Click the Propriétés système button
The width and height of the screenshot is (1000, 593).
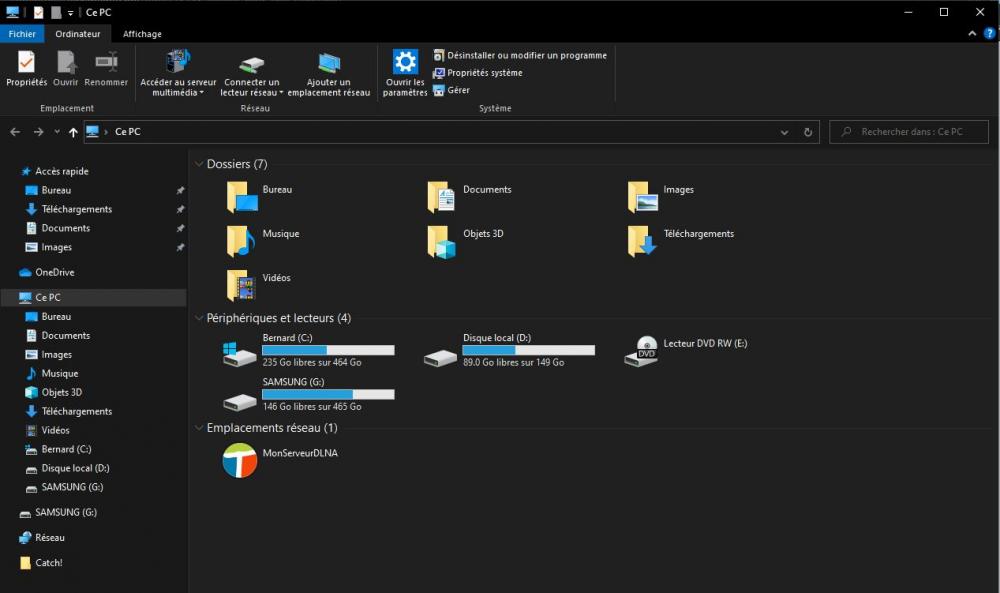click(478, 73)
